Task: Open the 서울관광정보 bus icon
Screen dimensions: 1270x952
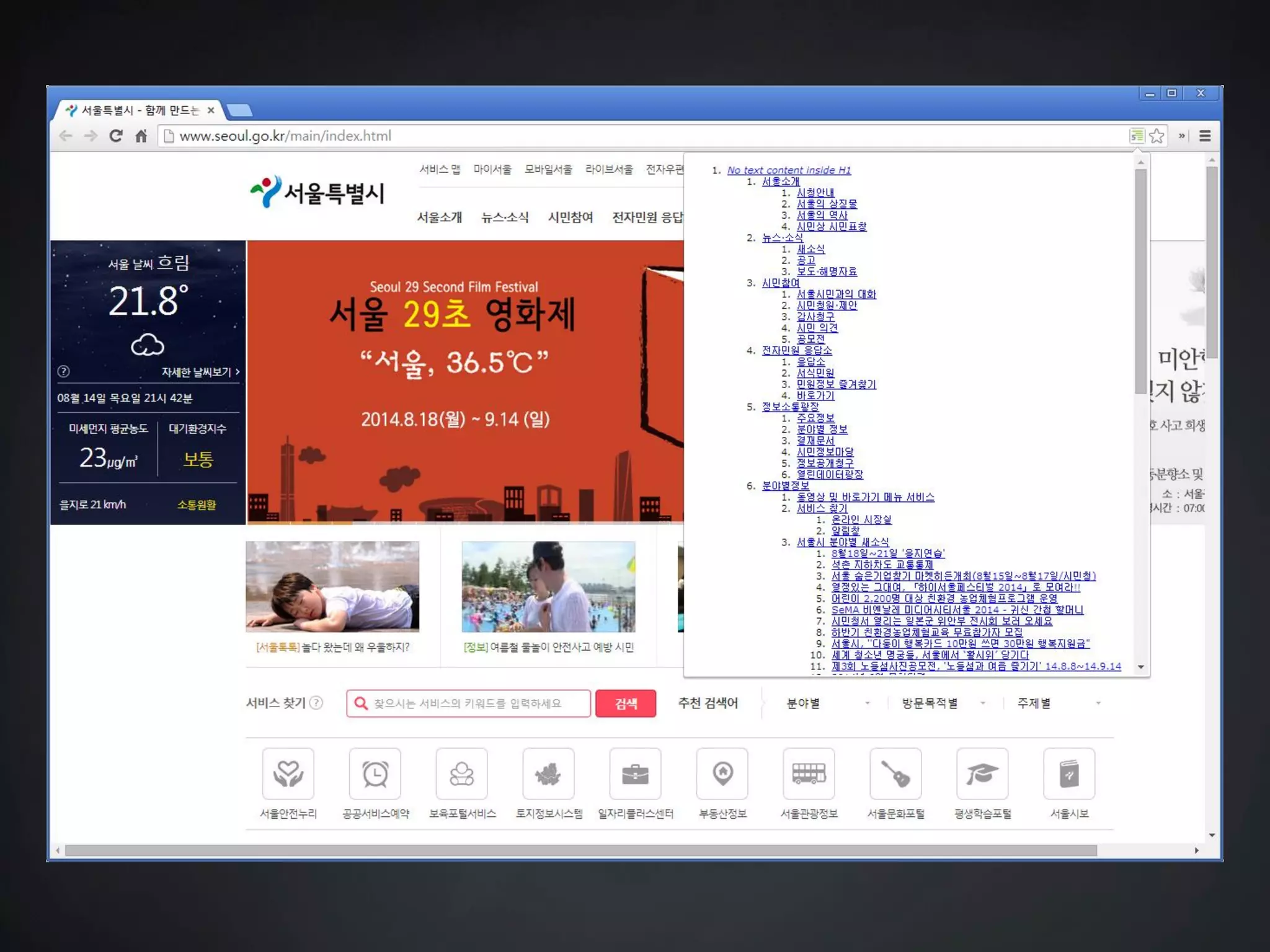Action: (x=809, y=773)
